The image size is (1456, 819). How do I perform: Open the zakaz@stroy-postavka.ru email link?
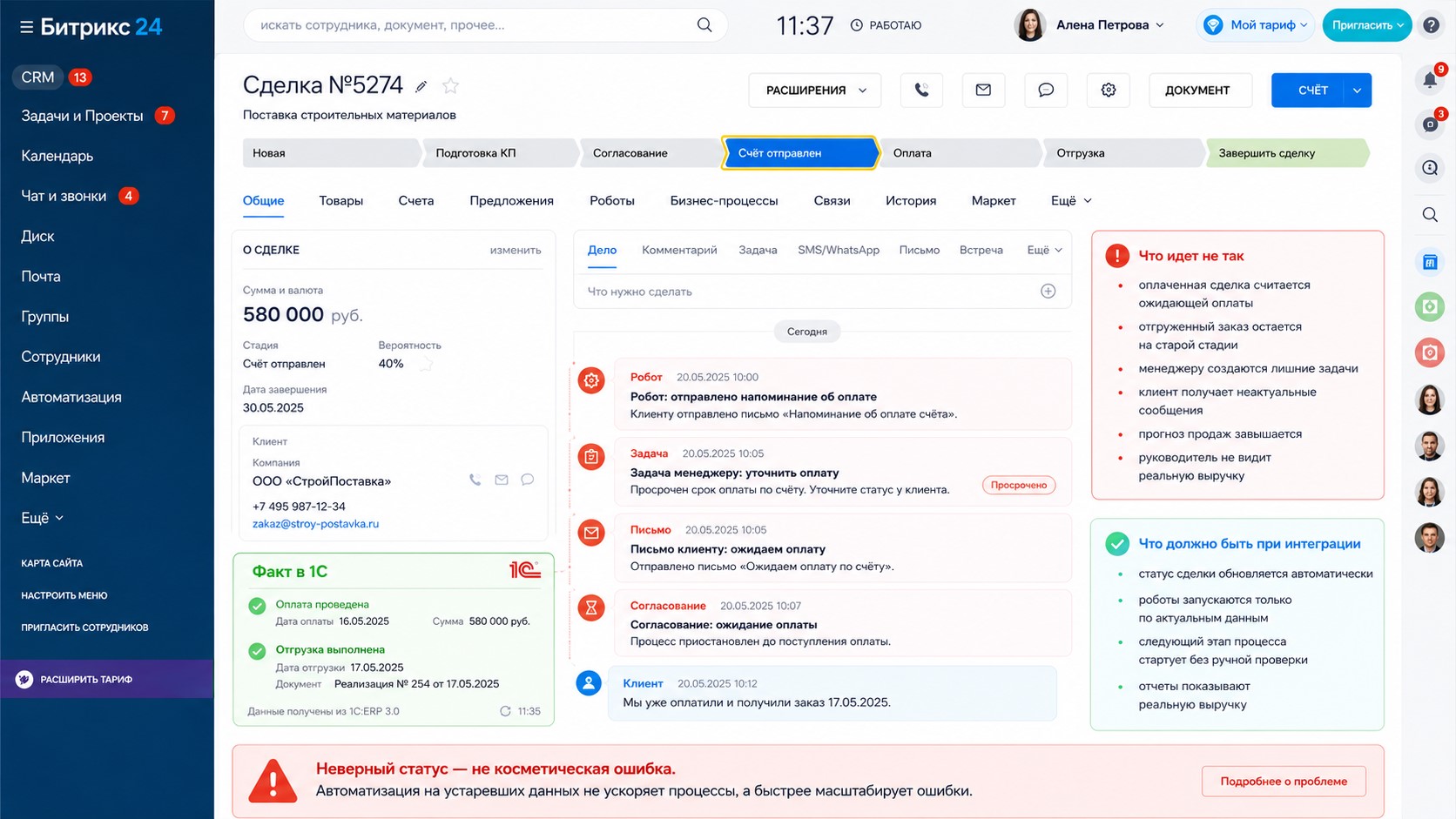(315, 524)
